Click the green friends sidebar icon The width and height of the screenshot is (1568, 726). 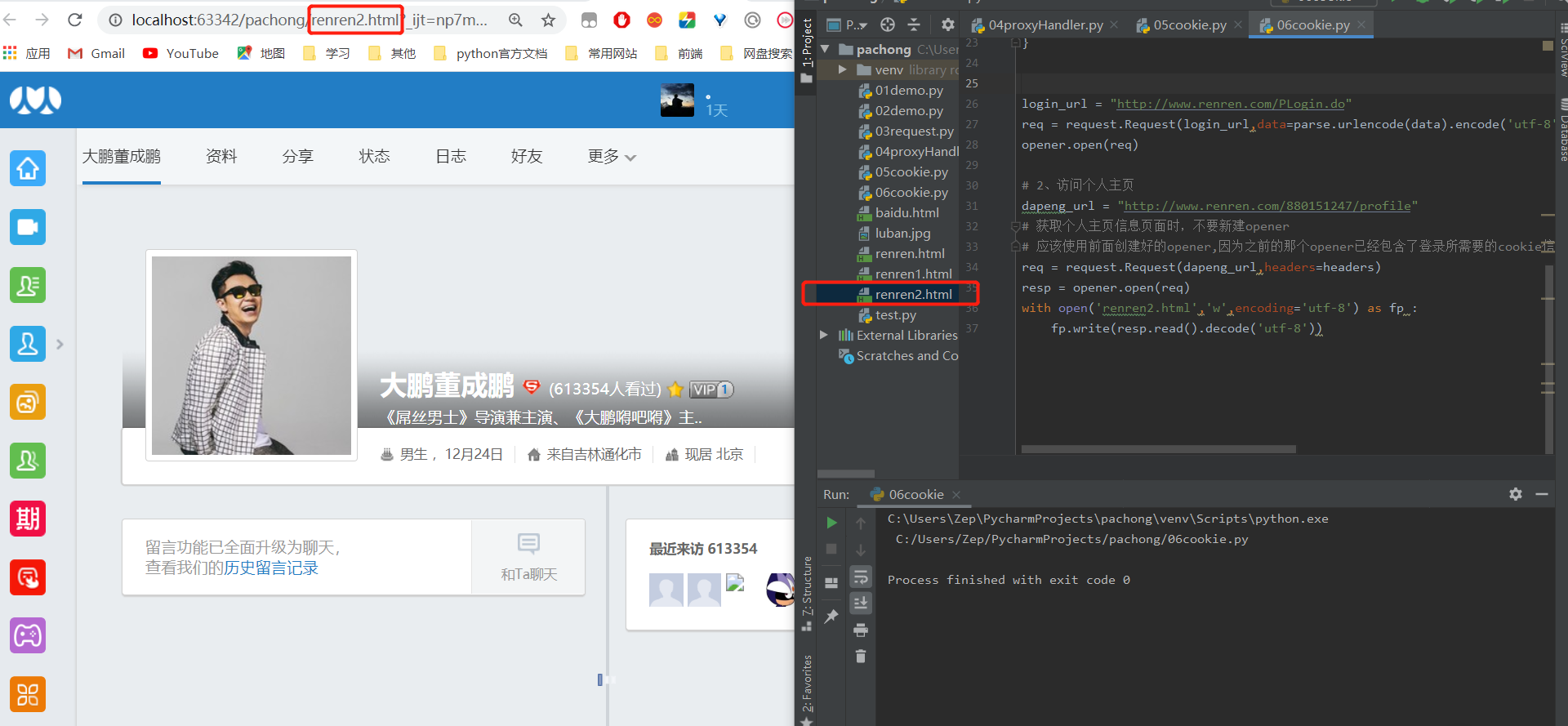(28, 461)
